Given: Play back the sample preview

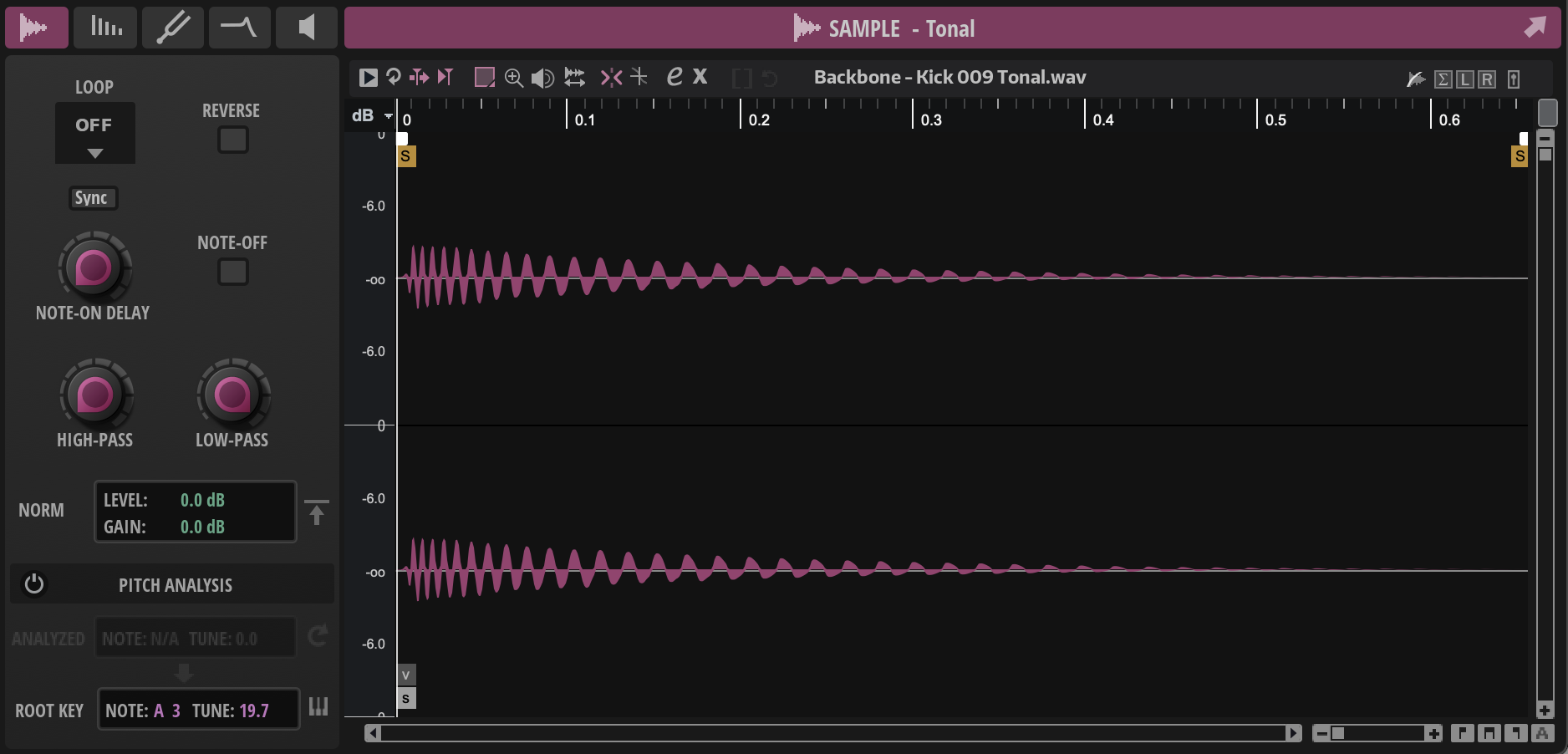Looking at the screenshot, I should (x=369, y=77).
